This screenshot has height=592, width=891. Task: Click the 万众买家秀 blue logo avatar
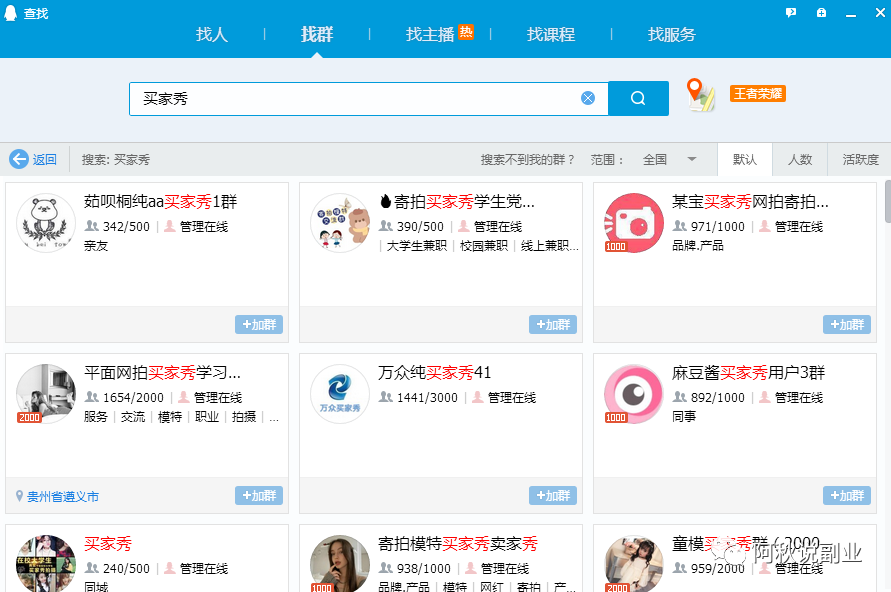coord(340,394)
